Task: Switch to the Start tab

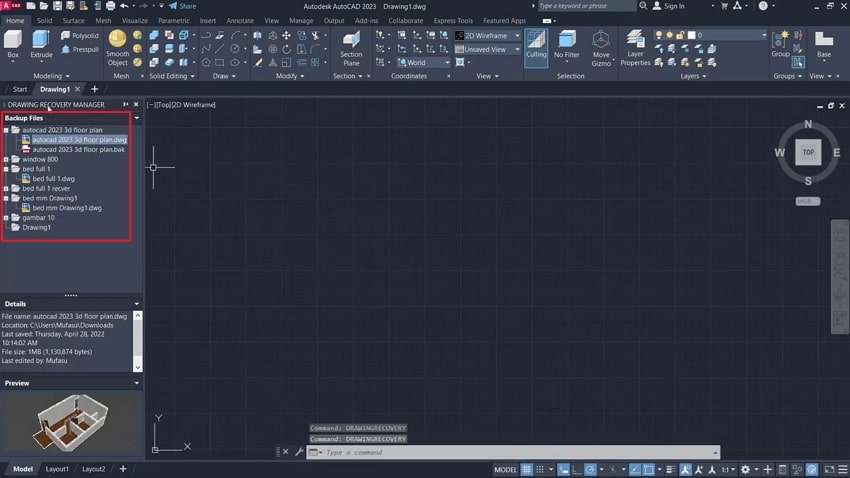Action: pos(20,89)
